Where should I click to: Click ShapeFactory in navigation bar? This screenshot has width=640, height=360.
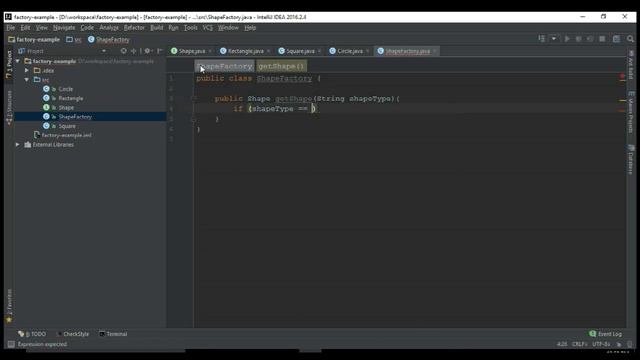(109, 40)
